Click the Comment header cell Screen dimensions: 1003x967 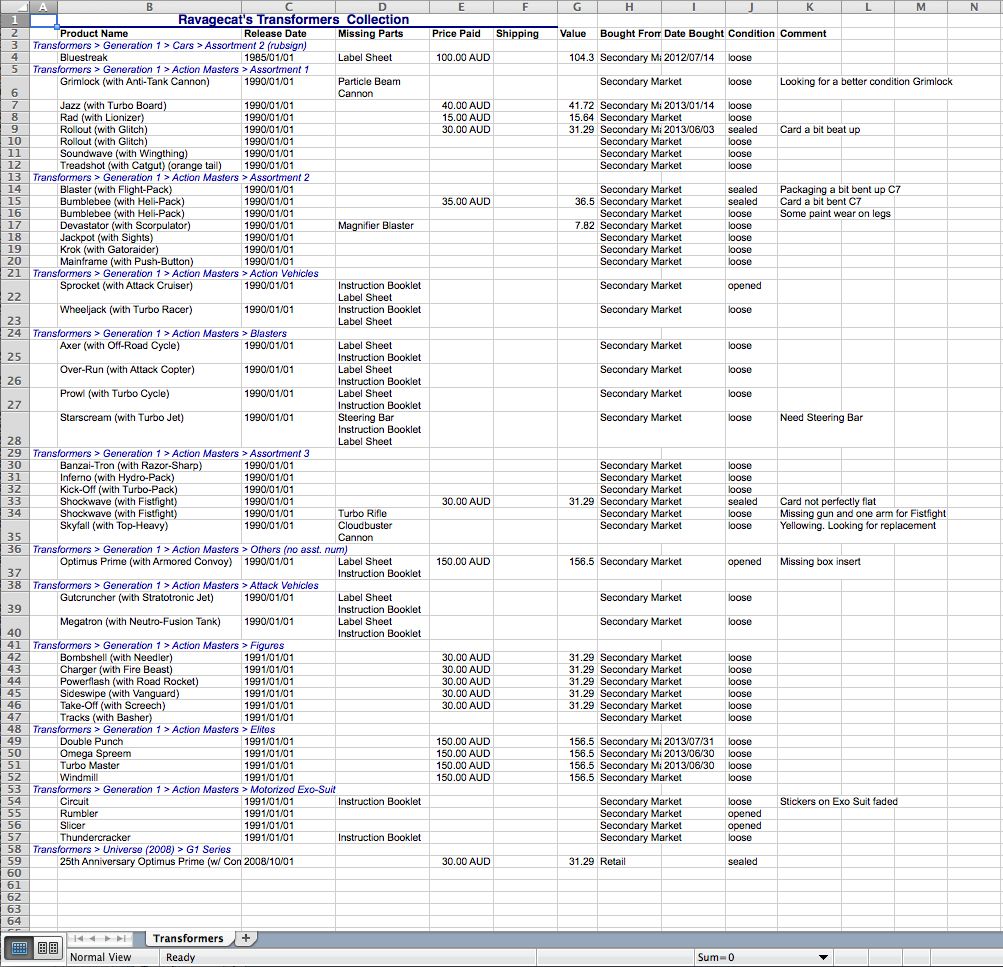(809, 33)
